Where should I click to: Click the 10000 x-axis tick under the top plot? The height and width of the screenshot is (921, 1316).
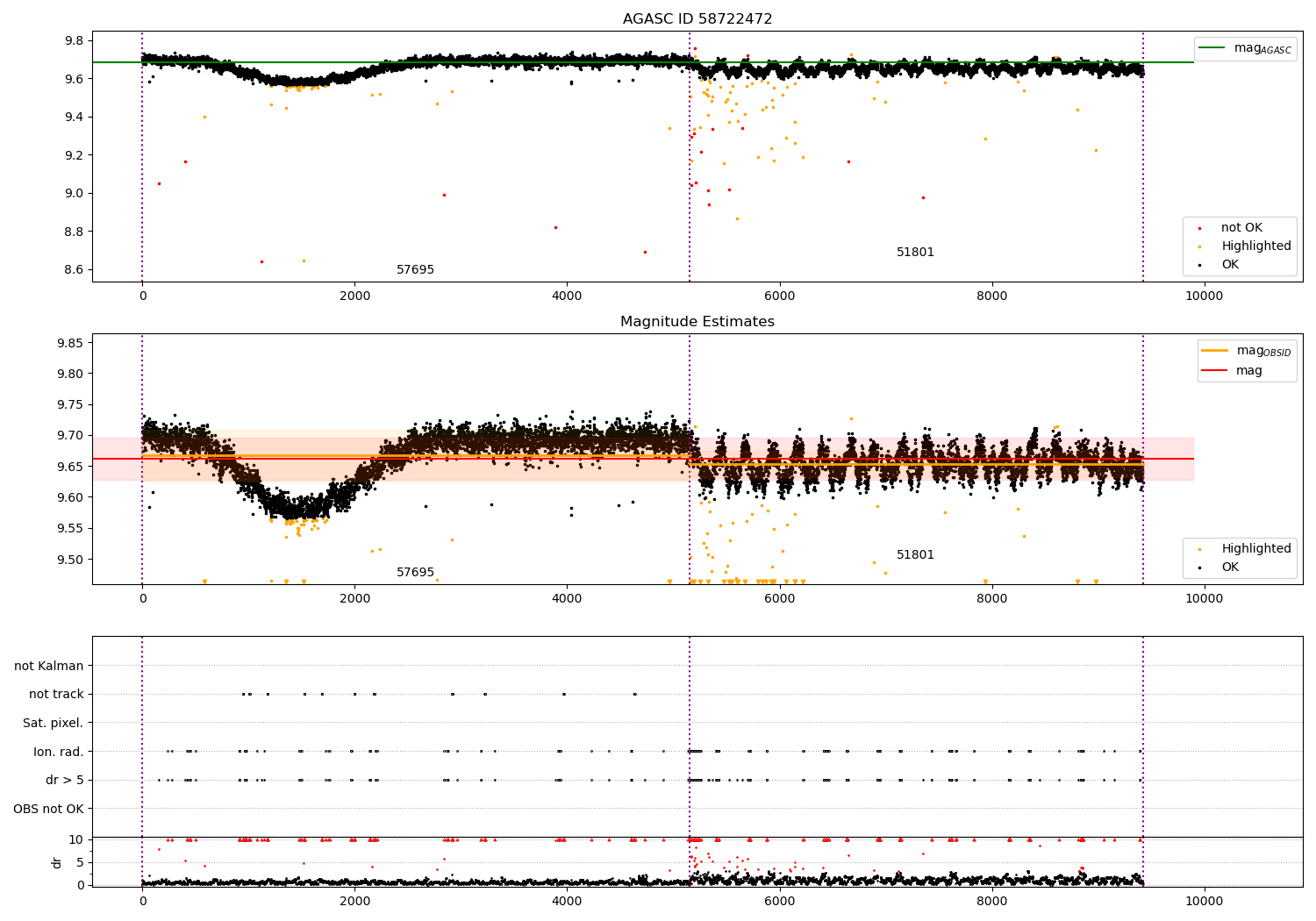coord(1204,296)
